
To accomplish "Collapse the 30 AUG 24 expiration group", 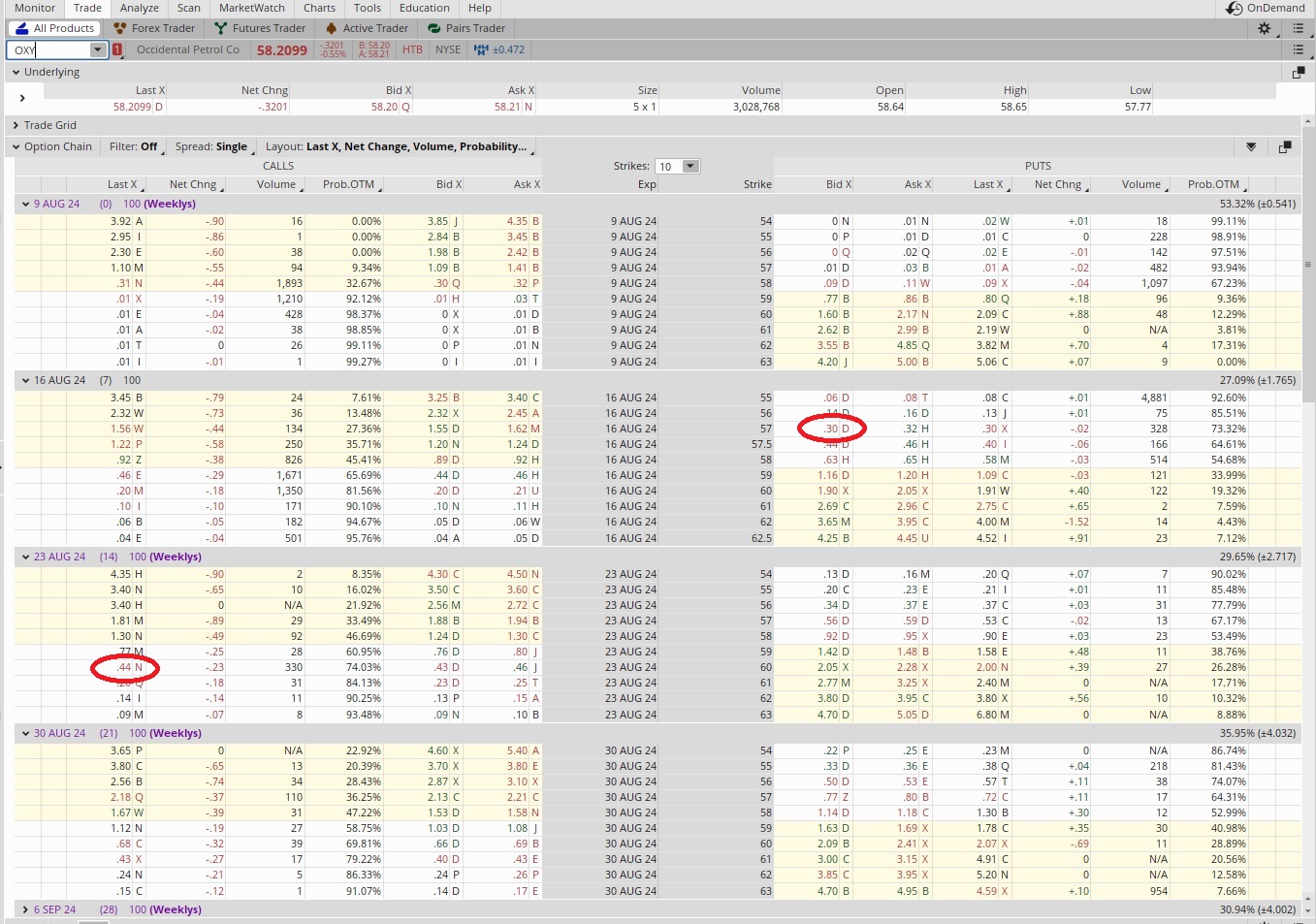I will click(x=25, y=733).
